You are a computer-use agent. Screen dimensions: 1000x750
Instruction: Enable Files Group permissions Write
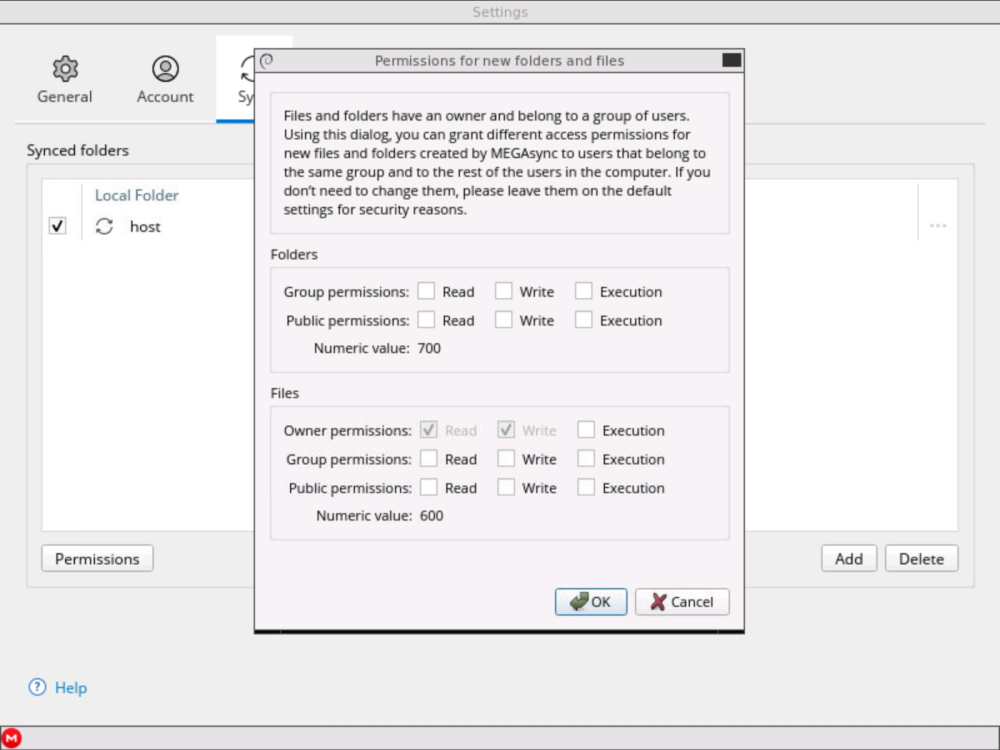pyautogui.click(x=506, y=459)
